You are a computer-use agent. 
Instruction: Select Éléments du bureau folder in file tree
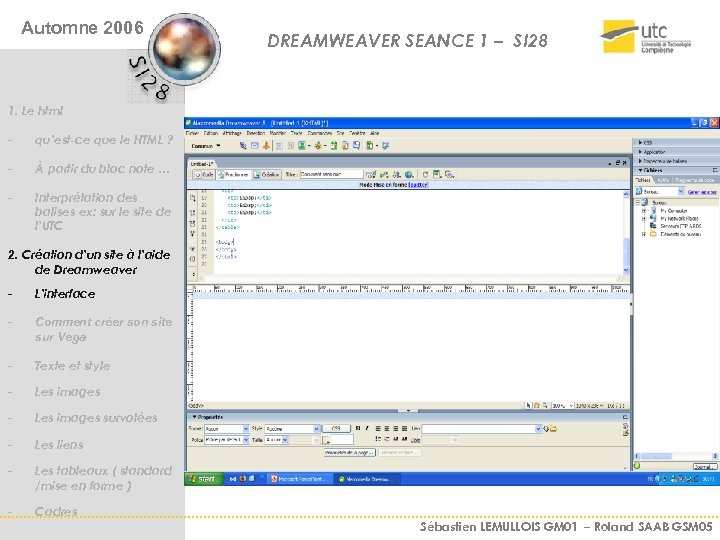(681, 234)
